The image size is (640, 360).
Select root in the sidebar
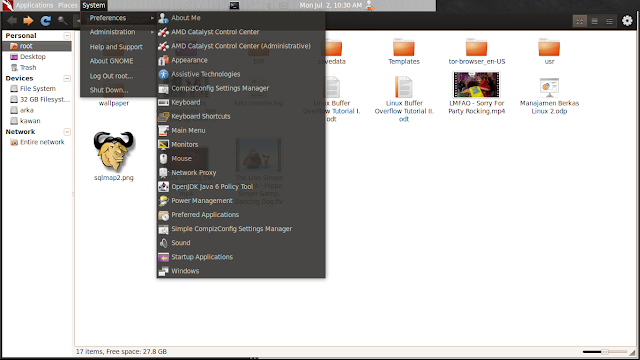point(37,46)
